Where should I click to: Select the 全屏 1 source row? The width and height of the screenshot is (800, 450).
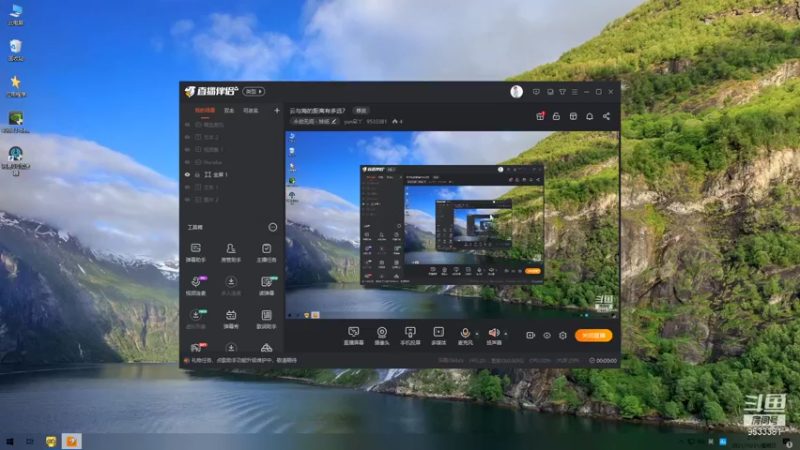click(232, 174)
